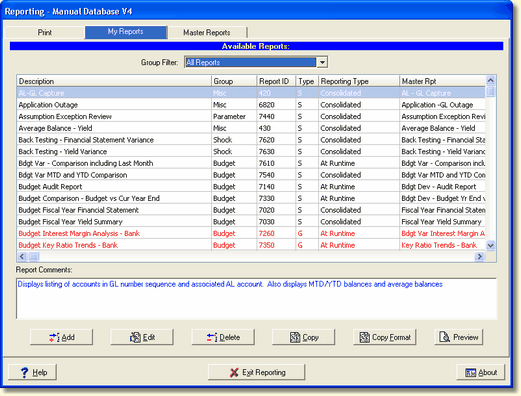Click the Preview page icon
Screen dimensions: 521x396
coord(444,337)
